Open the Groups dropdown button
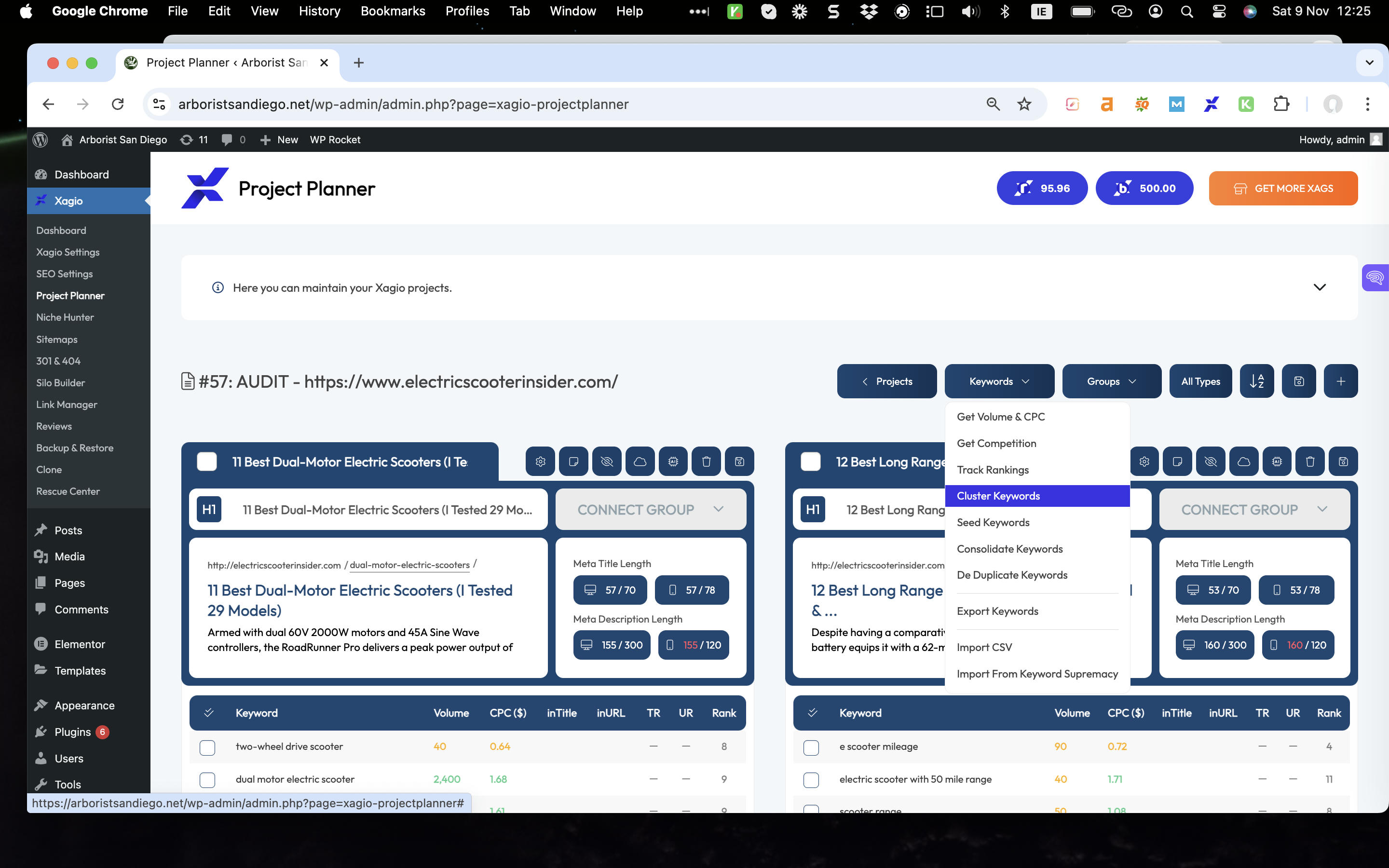 pyautogui.click(x=1112, y=381)
